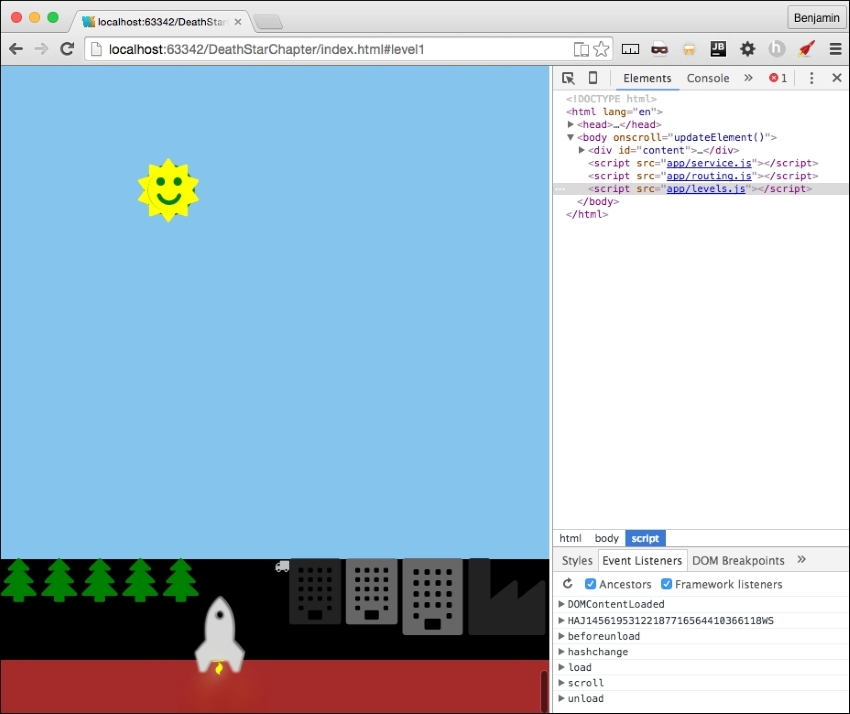
Task: Toggle the Framework listeners filter off
Action: (x=666, y=584)
